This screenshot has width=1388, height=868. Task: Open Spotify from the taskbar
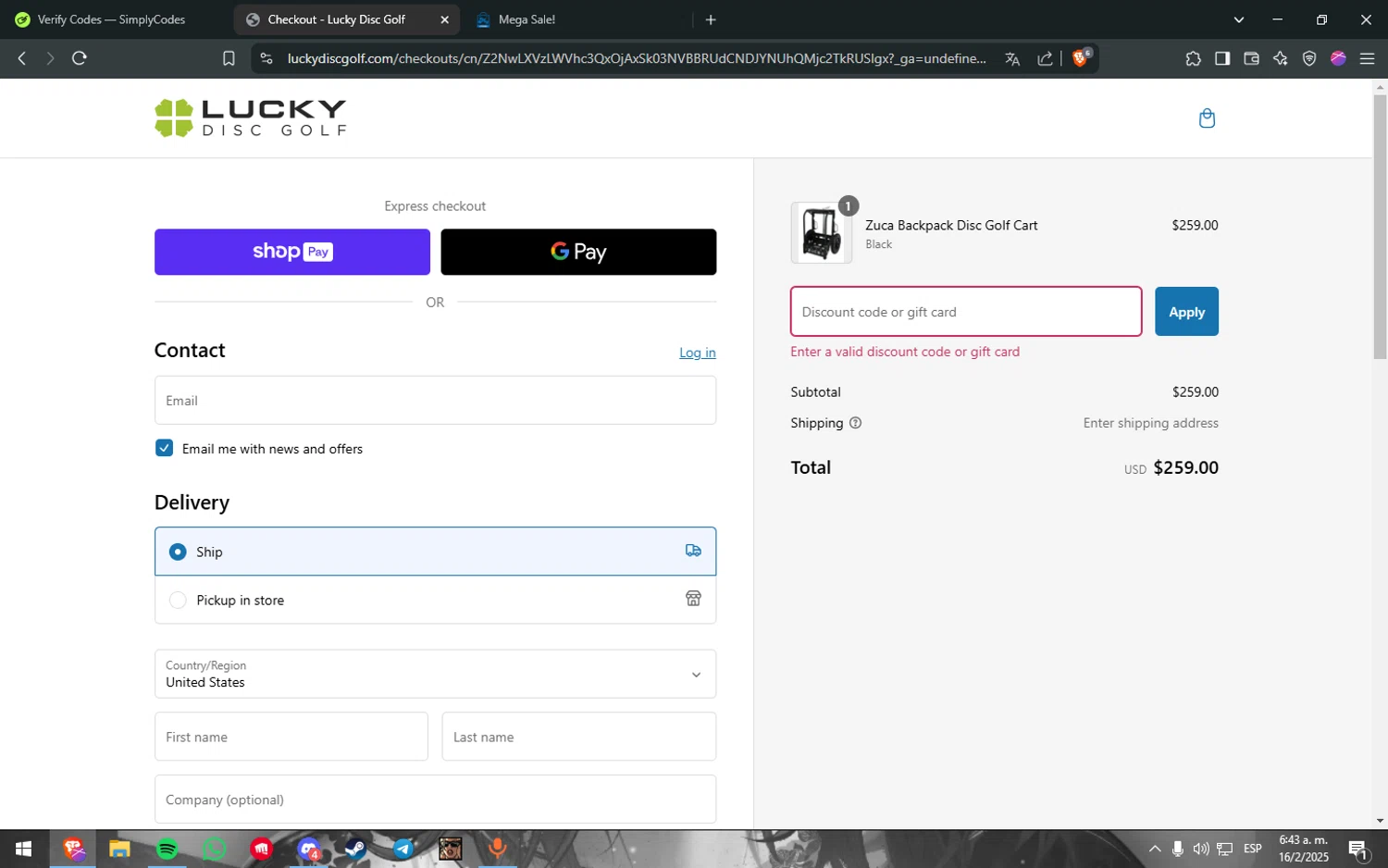point(167,849)
